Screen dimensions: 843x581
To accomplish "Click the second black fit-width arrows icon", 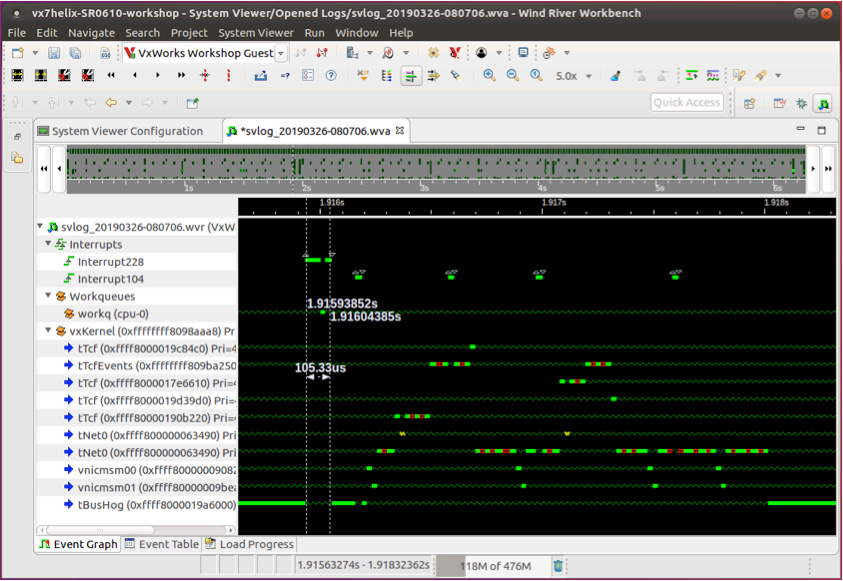I will click(x=41, y=75).
